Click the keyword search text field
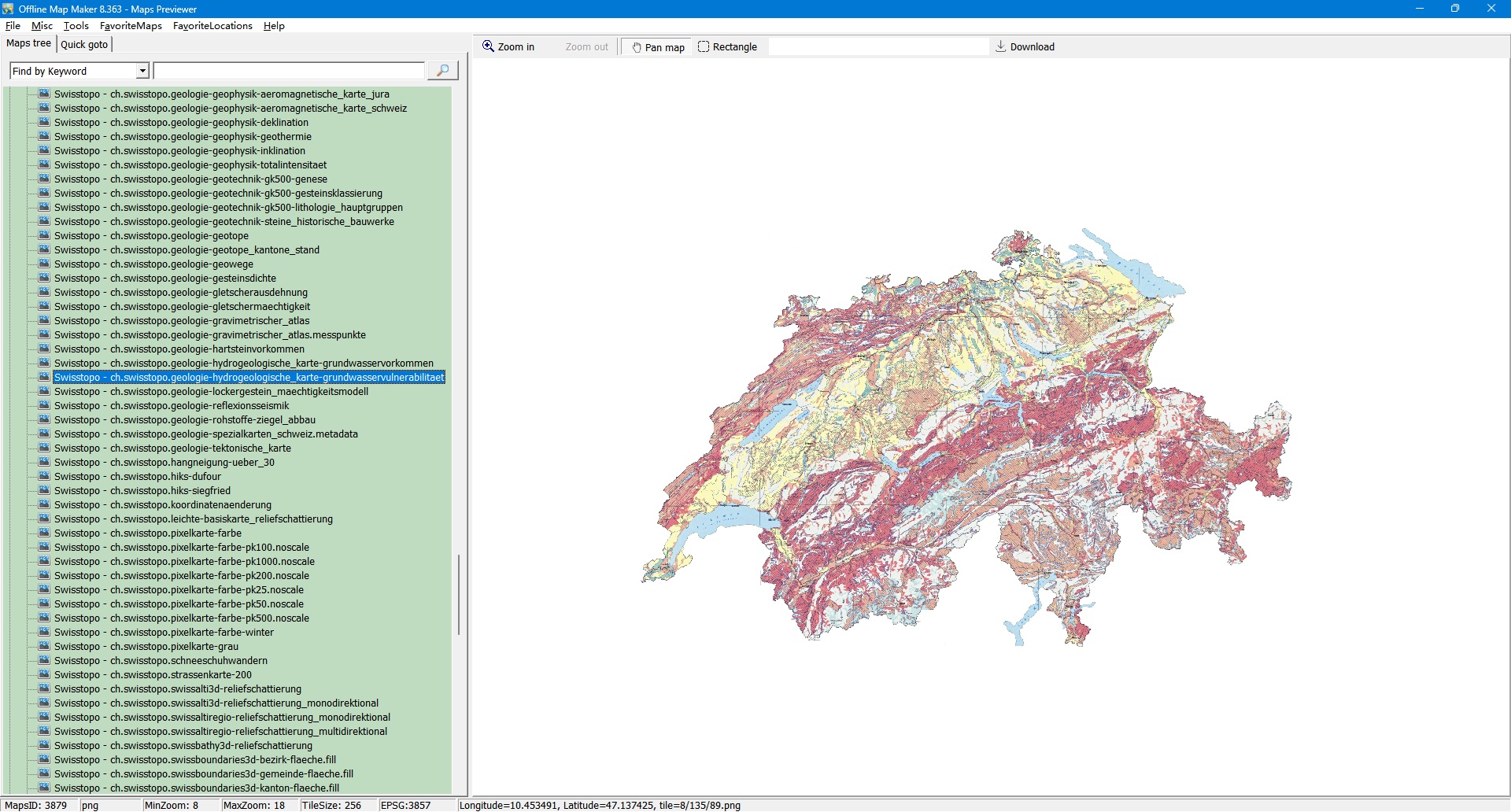The width and height of the screenshot is (1511, 812). pyautogui.click(x=289, y=71)
